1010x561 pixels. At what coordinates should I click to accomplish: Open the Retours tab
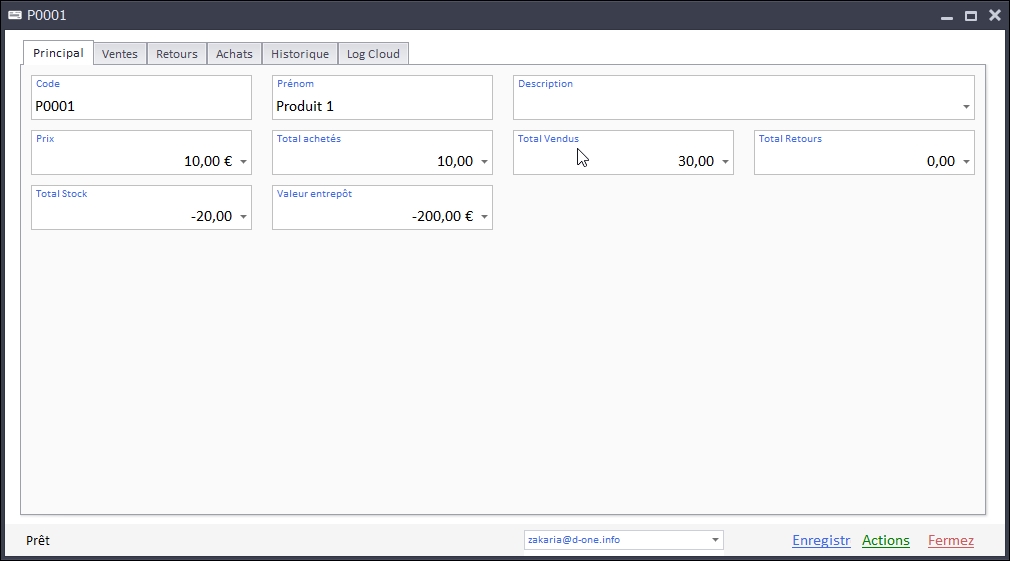click(177, 54)
